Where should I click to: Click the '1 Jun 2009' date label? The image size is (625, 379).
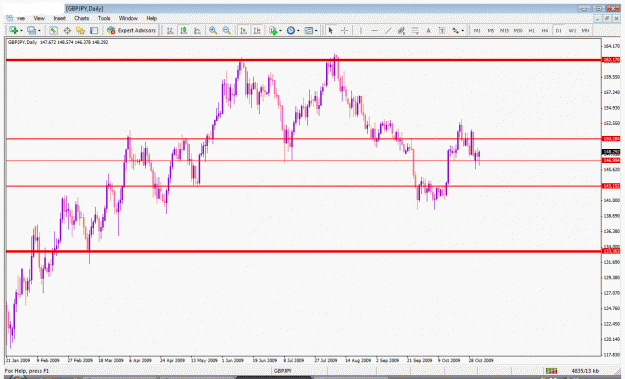(x=233, y=360)
